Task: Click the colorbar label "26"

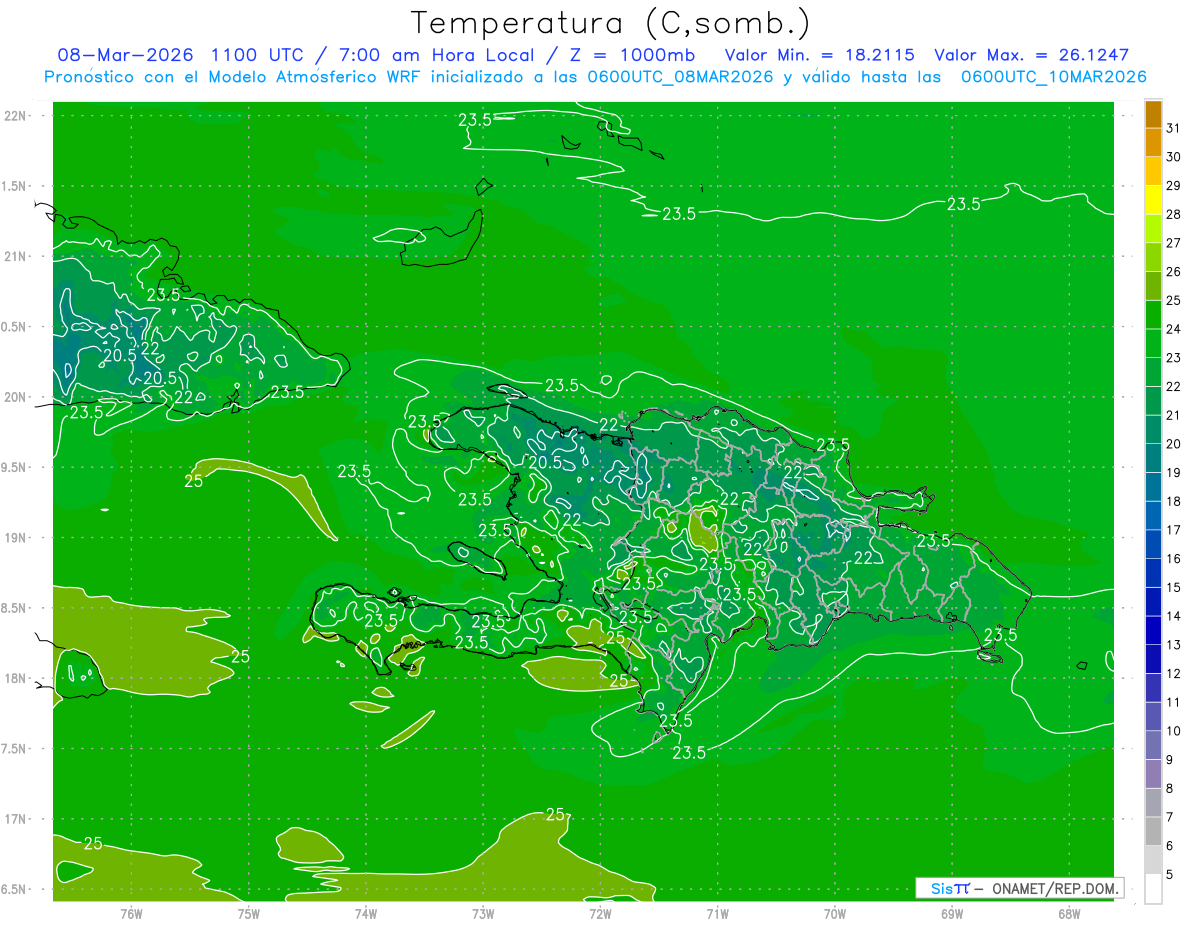Action: pyautogui.click(x=1173, y=271)
